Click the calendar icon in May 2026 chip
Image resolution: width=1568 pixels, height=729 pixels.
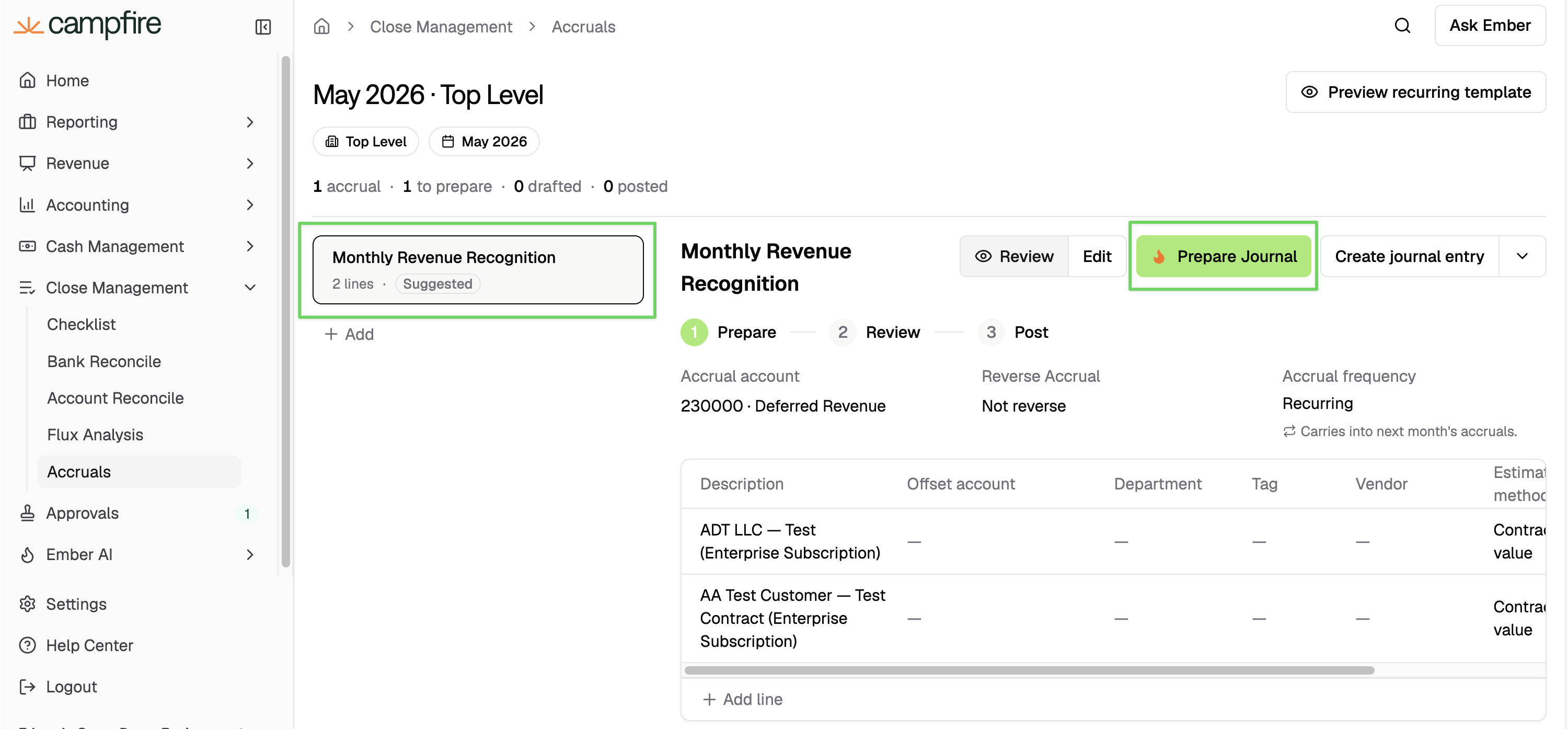448,141
